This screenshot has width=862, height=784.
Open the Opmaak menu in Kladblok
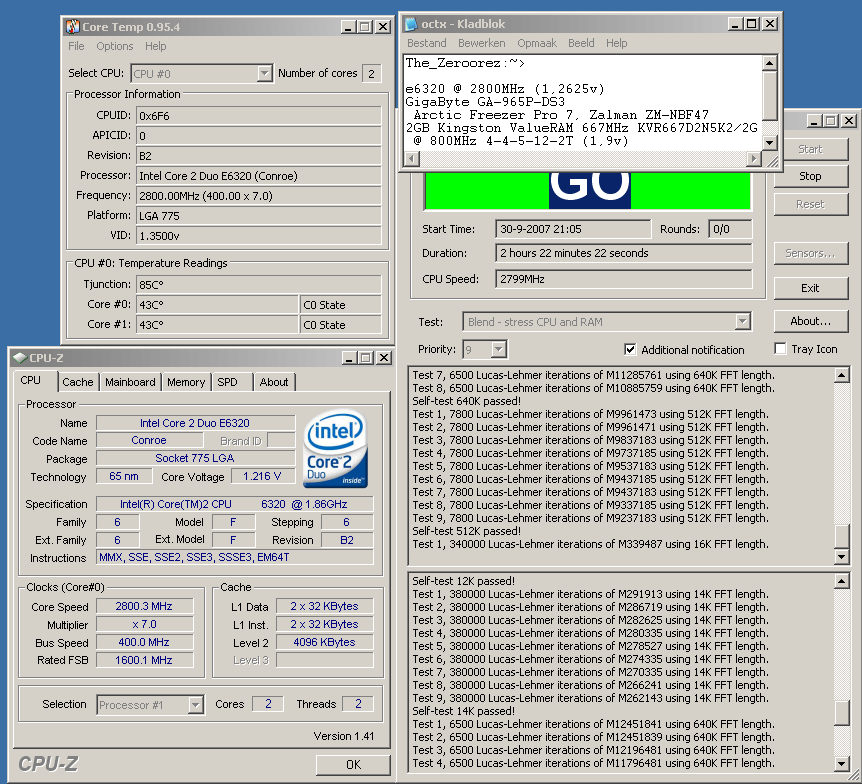pos(537,43)
